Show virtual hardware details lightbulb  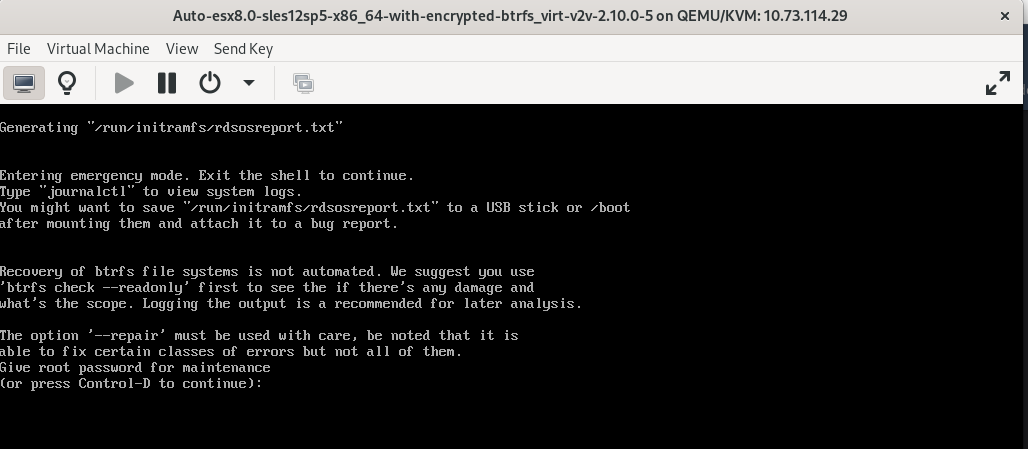[67, 83]
